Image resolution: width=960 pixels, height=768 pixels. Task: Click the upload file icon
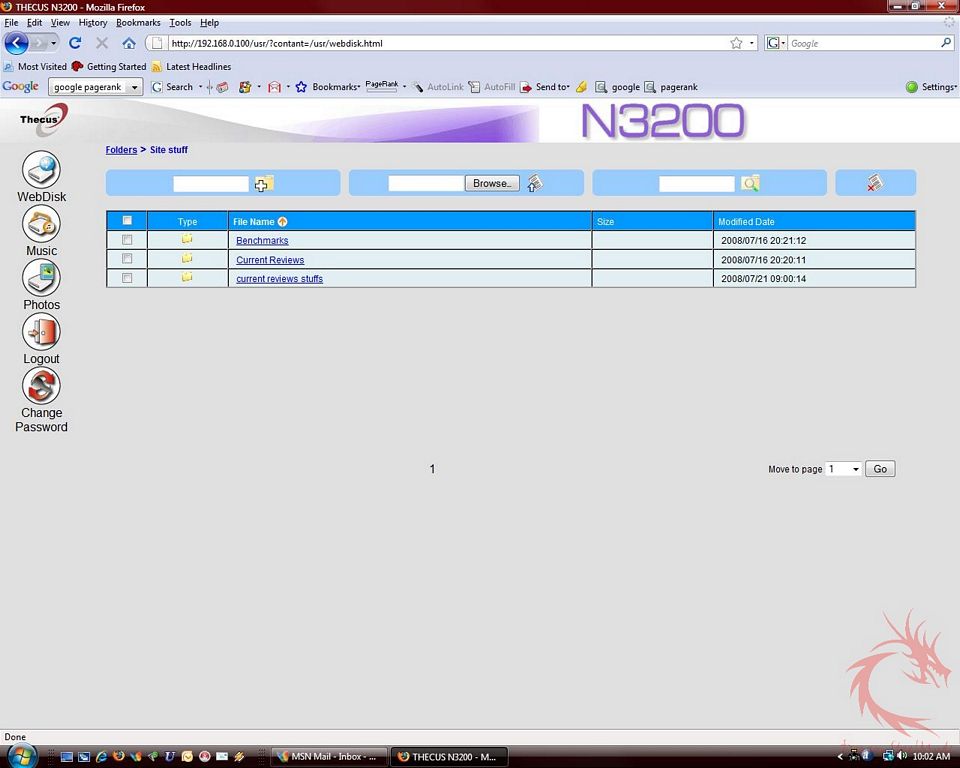coord(534,183)
